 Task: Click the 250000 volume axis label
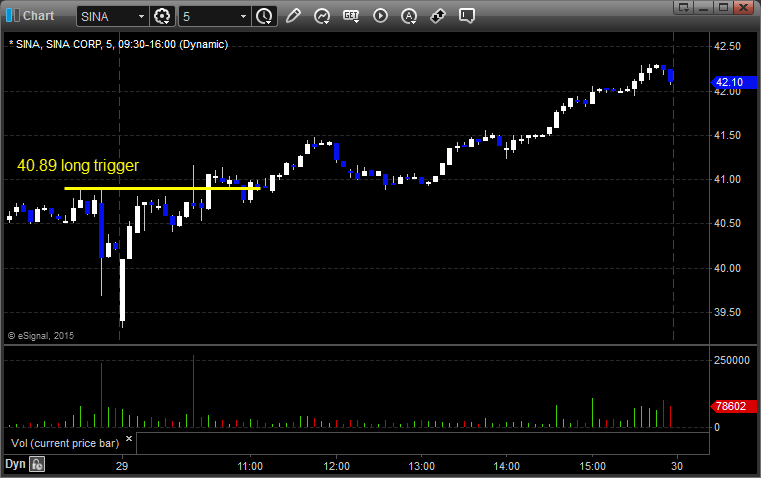(732, 361)
